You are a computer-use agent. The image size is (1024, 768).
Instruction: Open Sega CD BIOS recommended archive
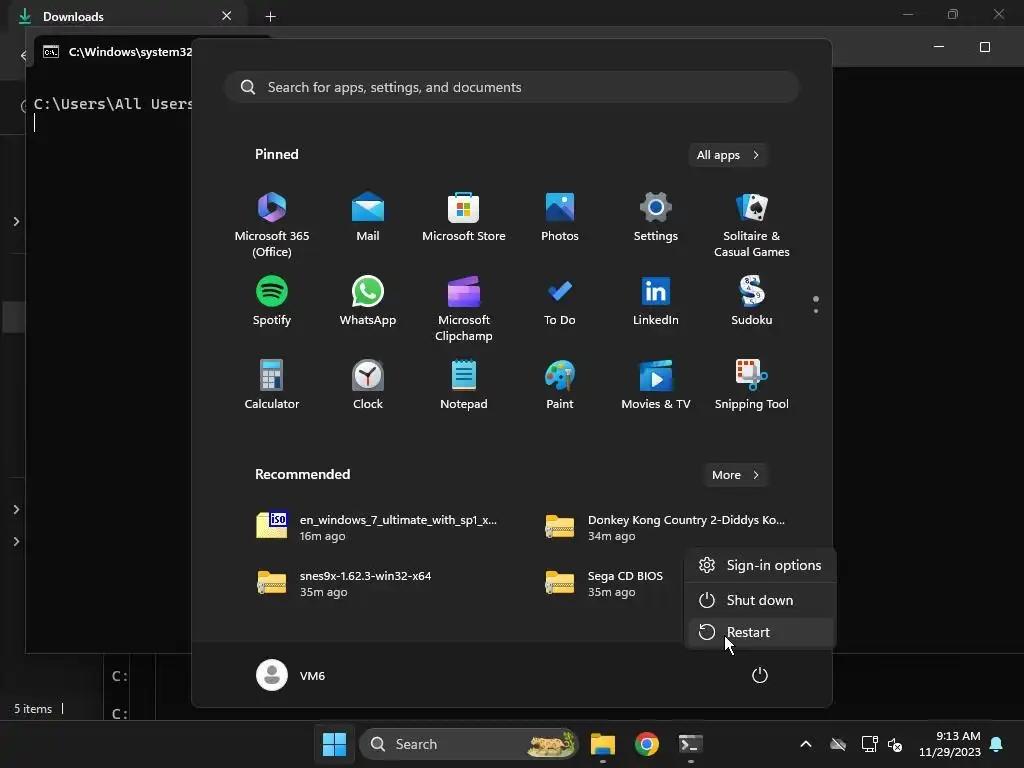click(604, 583)
